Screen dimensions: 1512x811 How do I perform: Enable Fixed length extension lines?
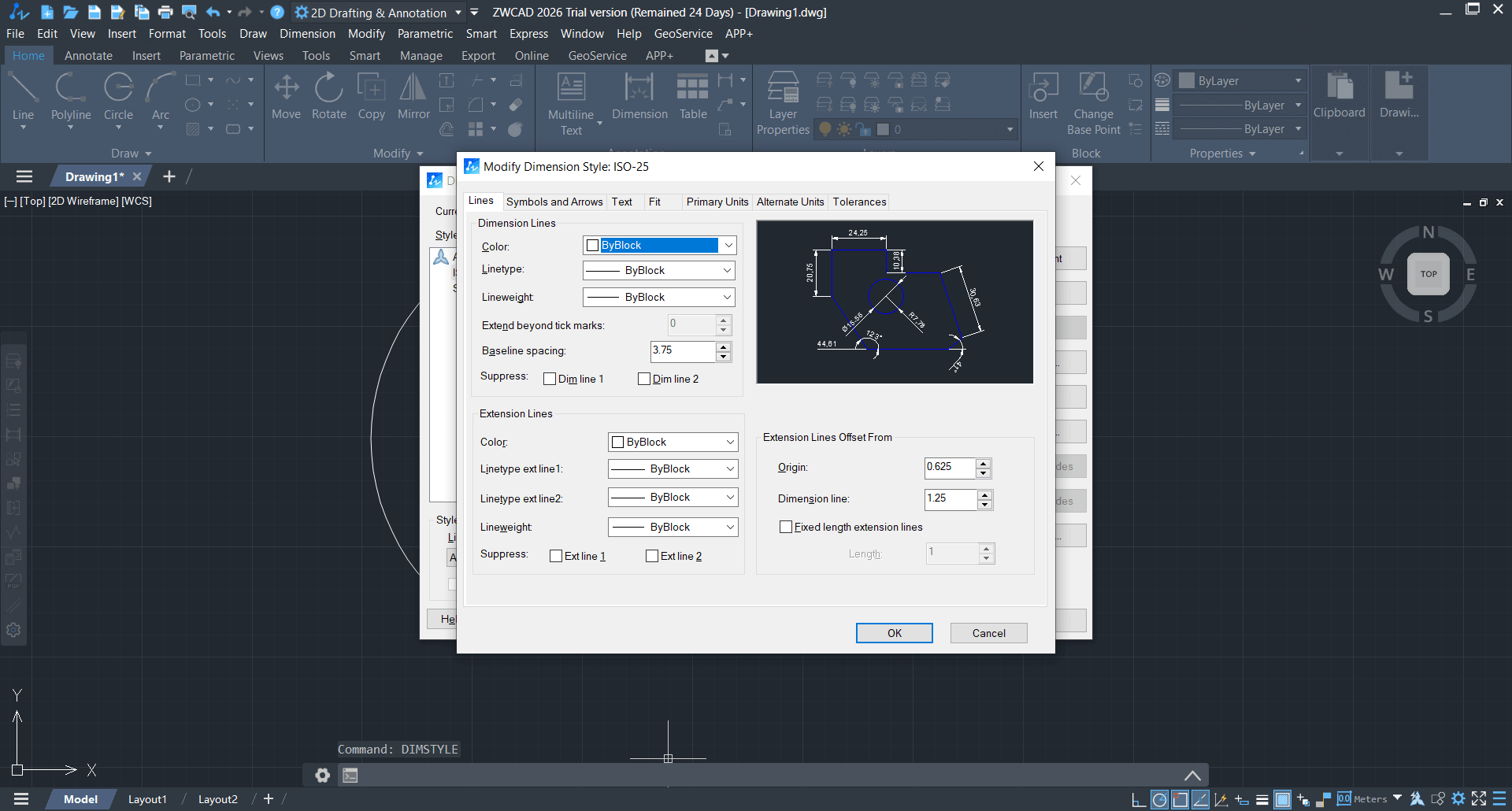(x=786, y=527)
